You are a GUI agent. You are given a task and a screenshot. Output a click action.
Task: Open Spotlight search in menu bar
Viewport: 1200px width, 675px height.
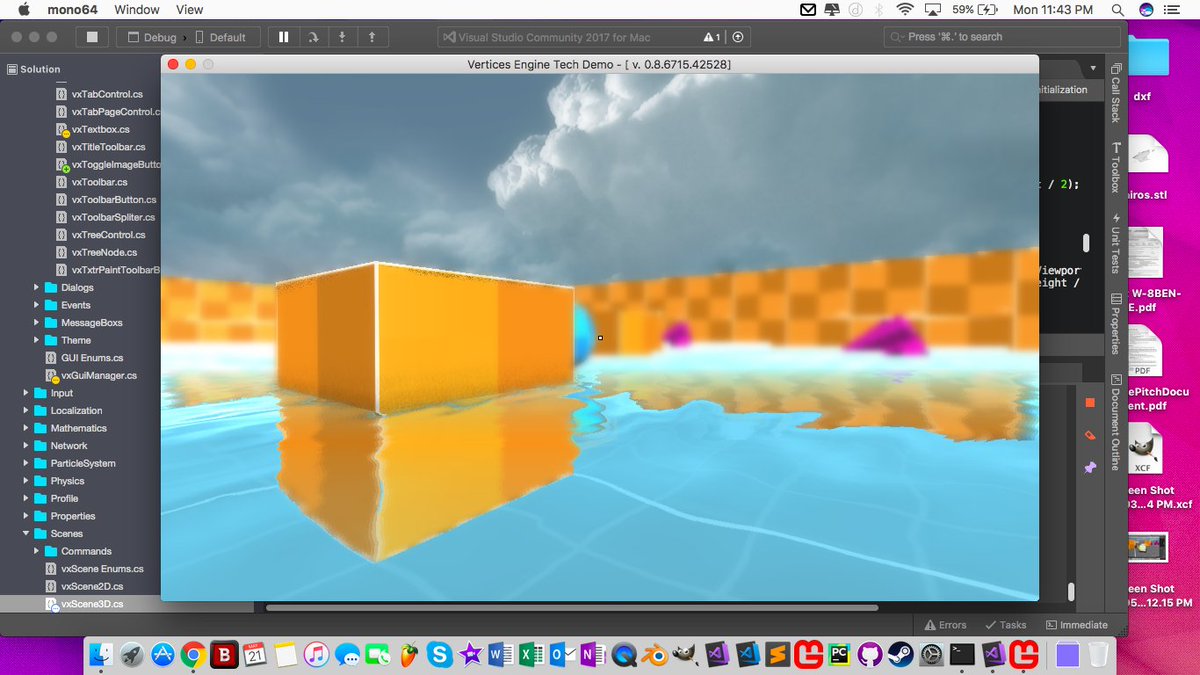click(1117, 9)
